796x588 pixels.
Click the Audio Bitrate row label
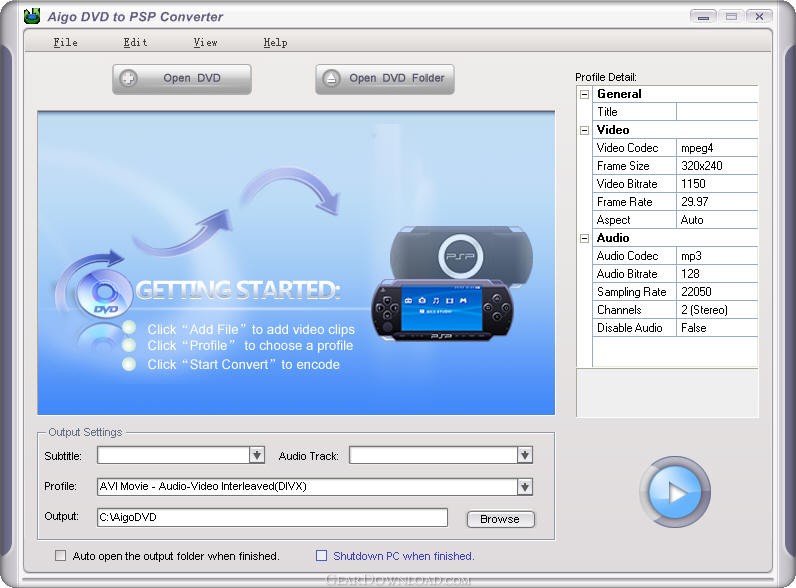pos(634,274)
